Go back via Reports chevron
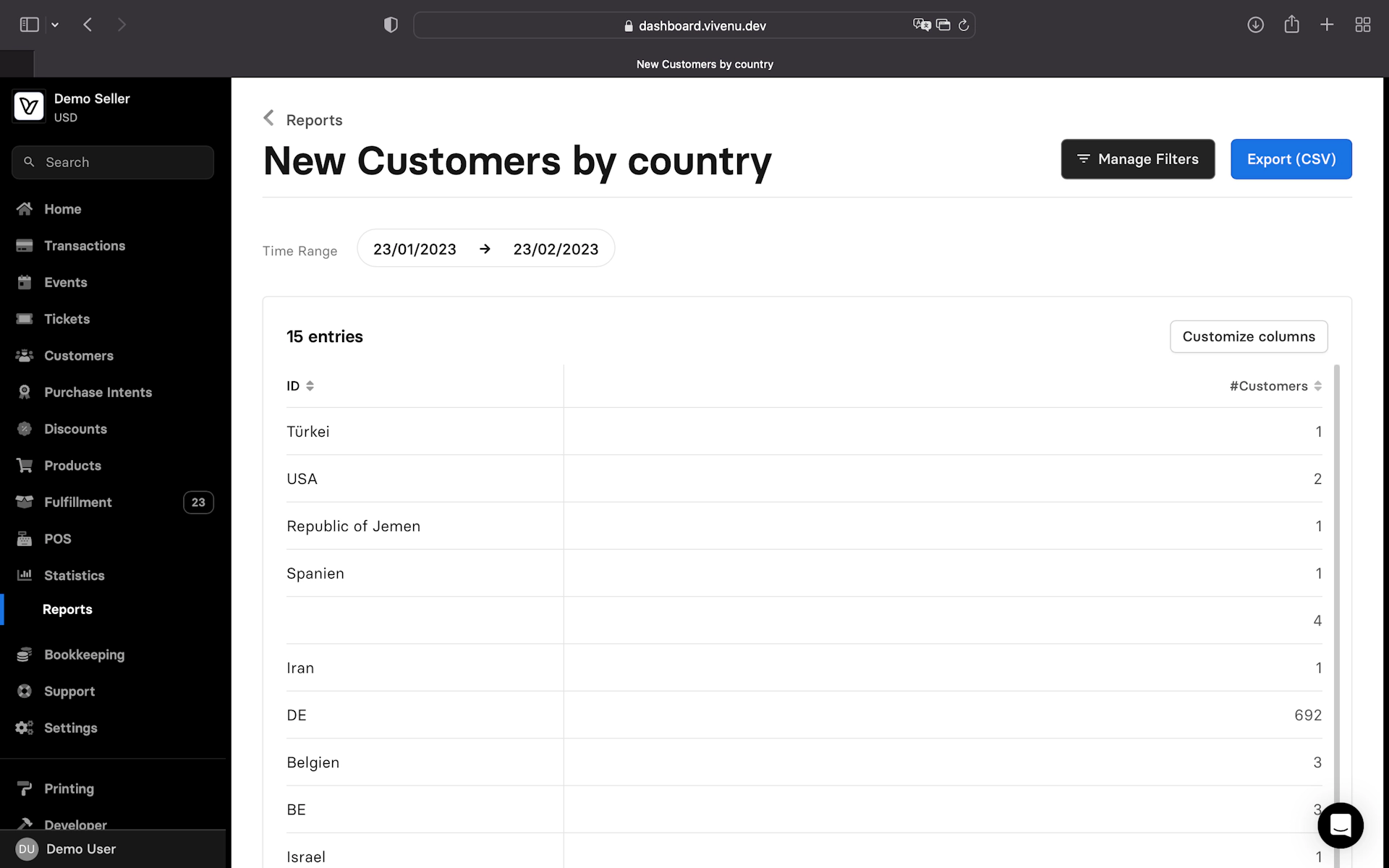 (x=269, y=118)
